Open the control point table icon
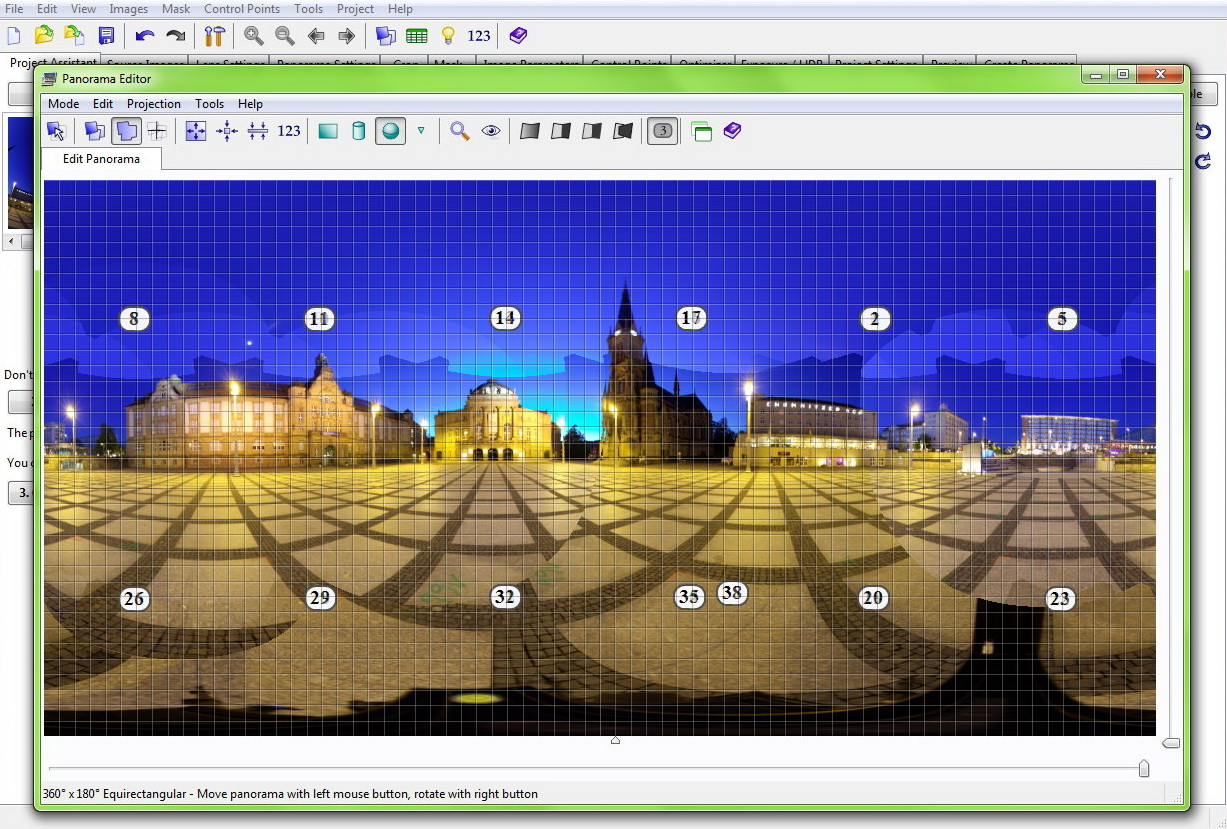 coord(417,36)
